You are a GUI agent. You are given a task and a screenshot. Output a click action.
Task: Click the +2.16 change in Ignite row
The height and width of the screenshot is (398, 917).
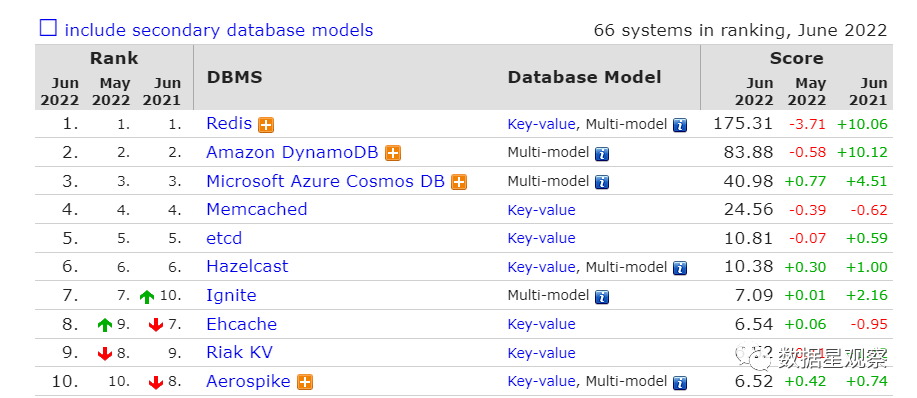tap(866, 296)
